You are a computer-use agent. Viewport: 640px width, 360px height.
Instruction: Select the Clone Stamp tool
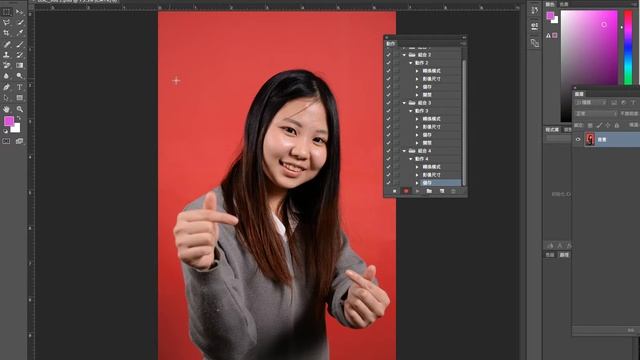tap(7, 54)
